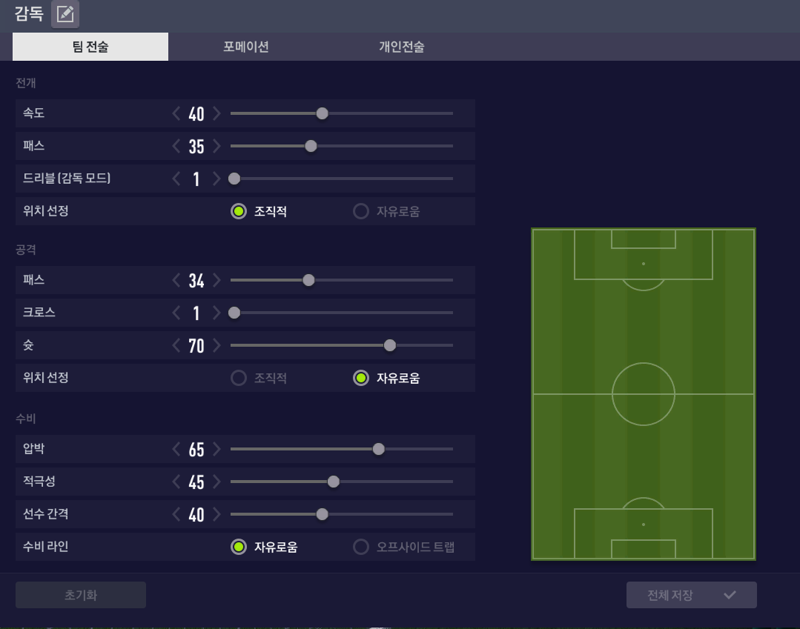800x629 pixels.
Task: Open the 개인전술 tab
Action: (x=402, y=47)
